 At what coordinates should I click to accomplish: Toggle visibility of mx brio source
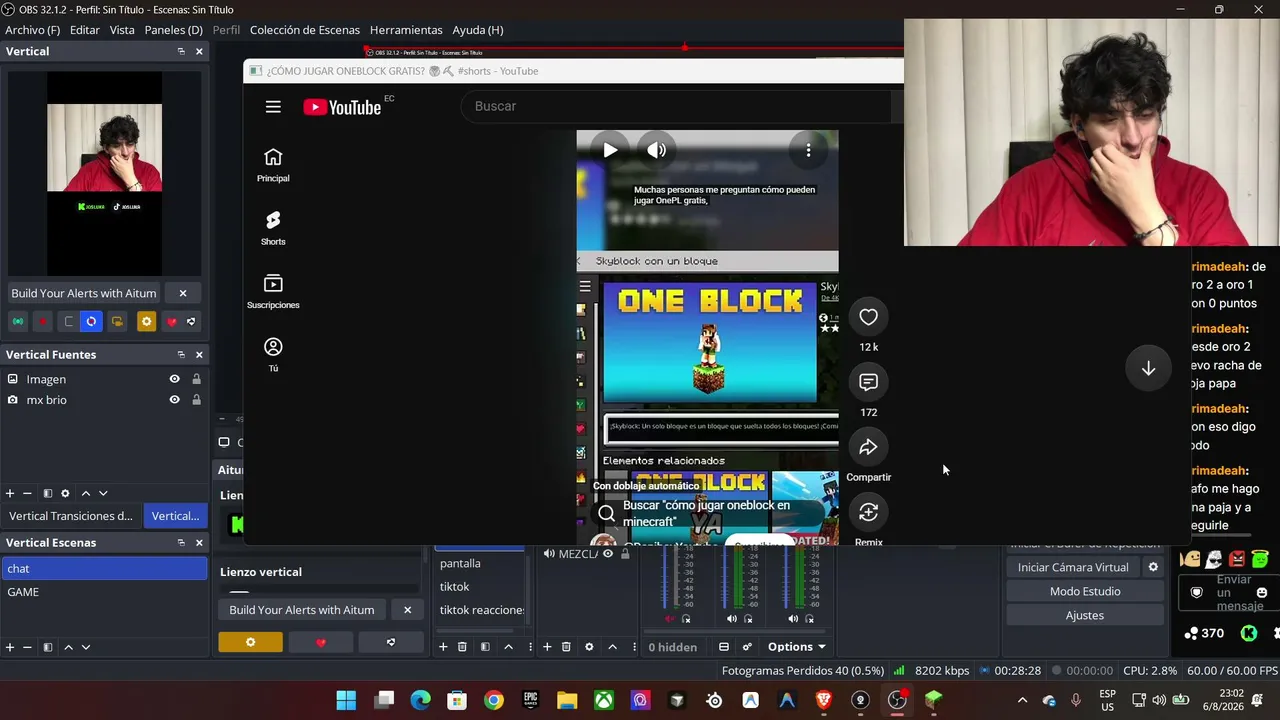174,400
